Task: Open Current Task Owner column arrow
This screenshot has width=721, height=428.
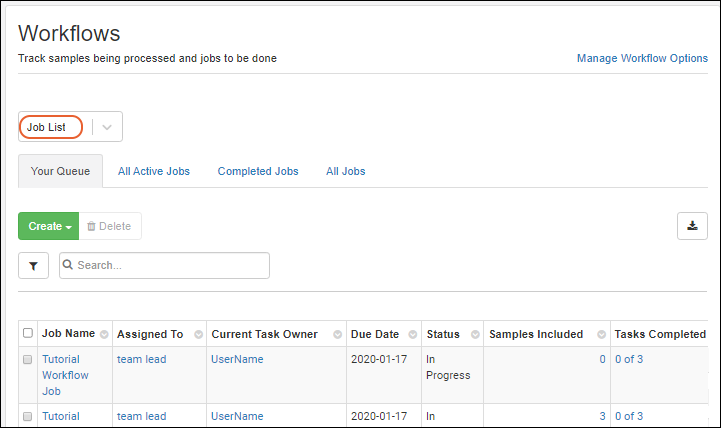Action: pyautogui.click(x=337, y=334)
